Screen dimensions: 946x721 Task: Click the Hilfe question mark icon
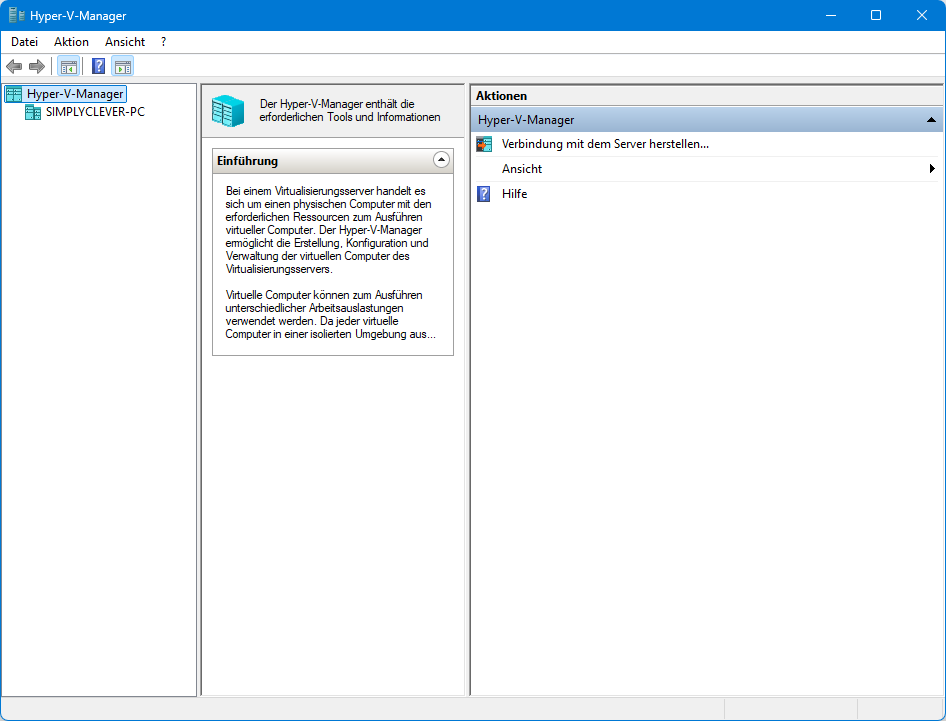click(484, 194)
